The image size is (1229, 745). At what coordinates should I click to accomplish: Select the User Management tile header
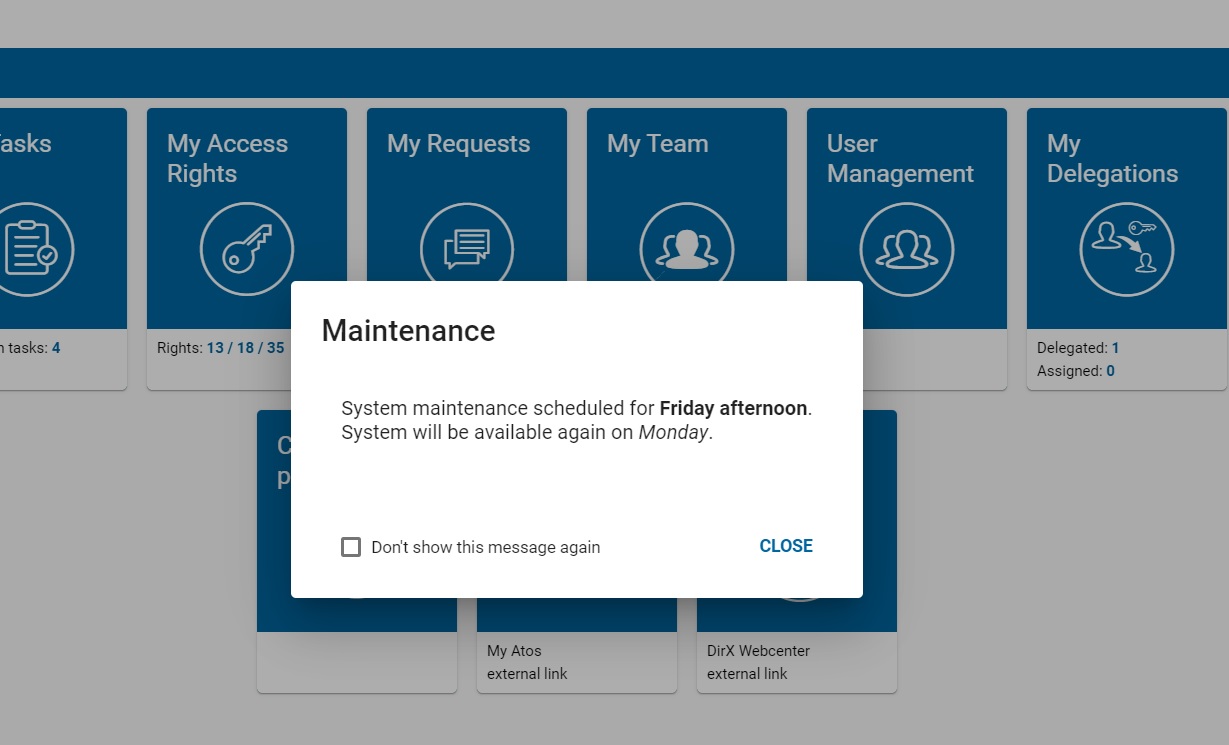(899, 158)
